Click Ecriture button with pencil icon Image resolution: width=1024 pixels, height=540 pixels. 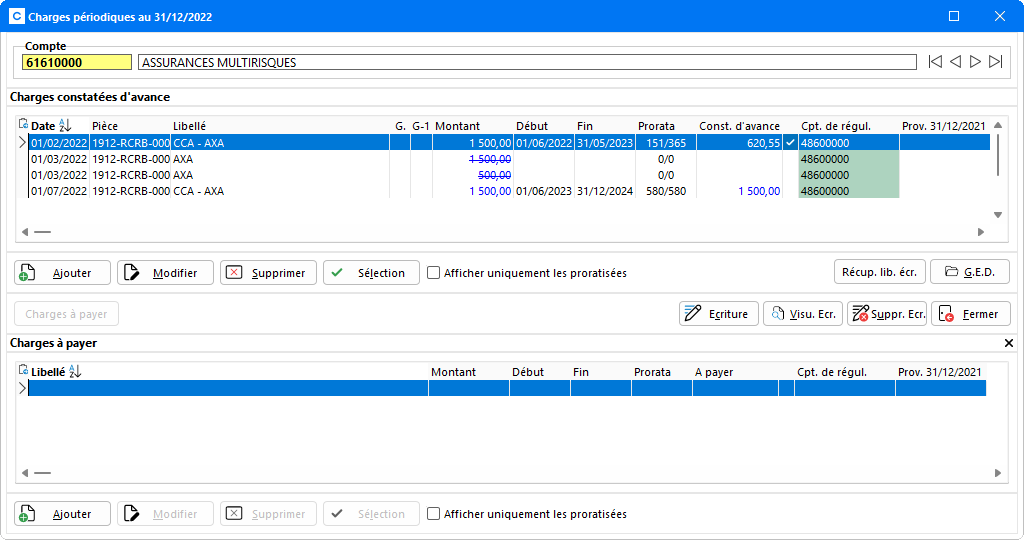coord(719,314)
